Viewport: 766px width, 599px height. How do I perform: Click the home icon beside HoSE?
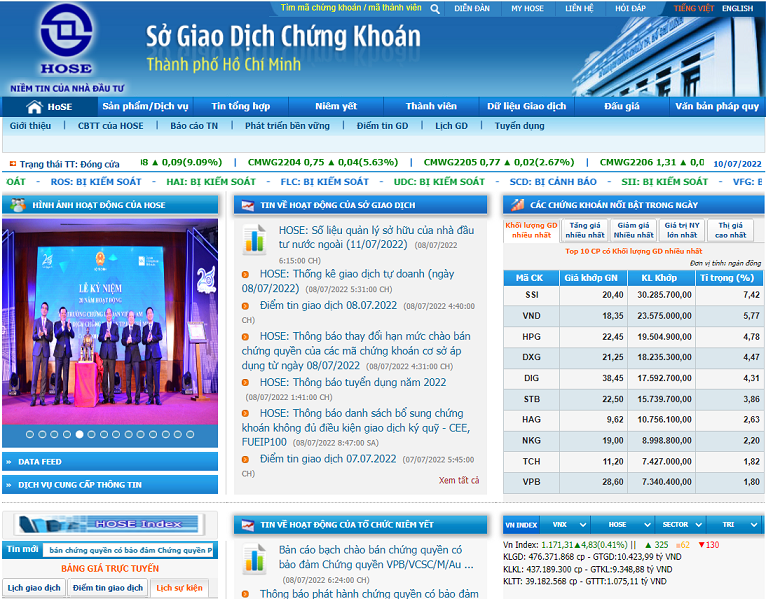tap(34, 107)
